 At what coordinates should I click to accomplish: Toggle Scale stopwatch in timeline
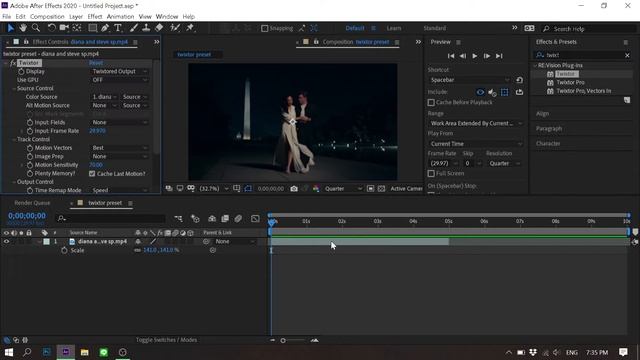click(x=64, y=250)
